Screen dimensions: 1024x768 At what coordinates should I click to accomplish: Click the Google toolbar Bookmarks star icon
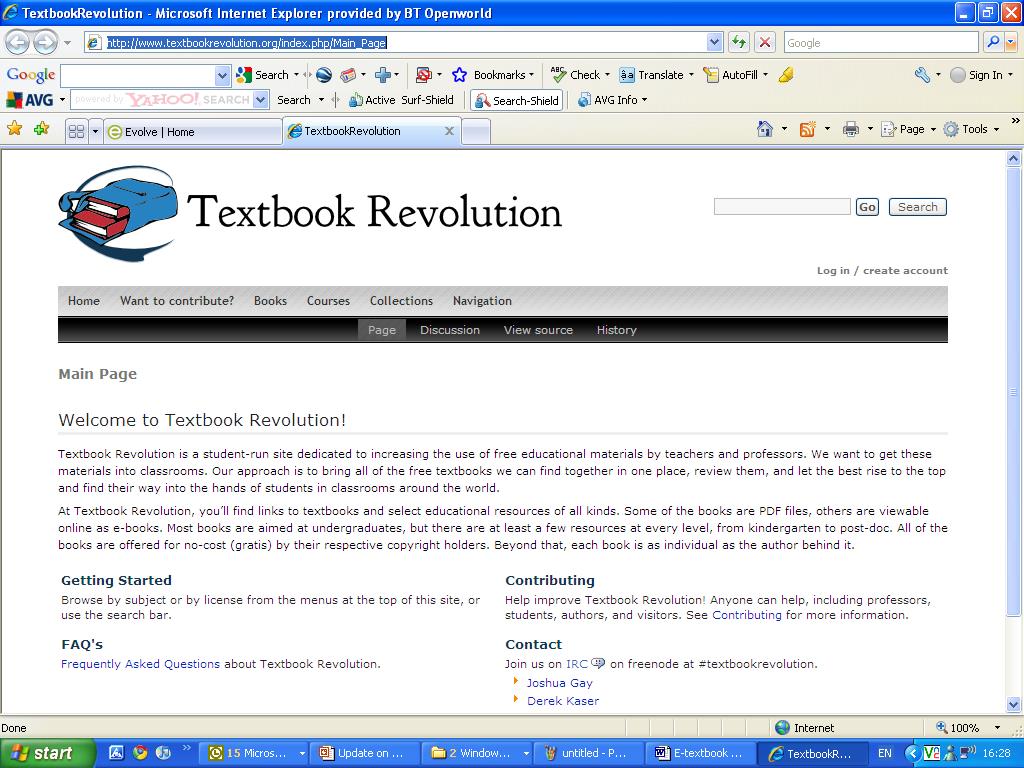pyautogui.click(x=459, y=75)
